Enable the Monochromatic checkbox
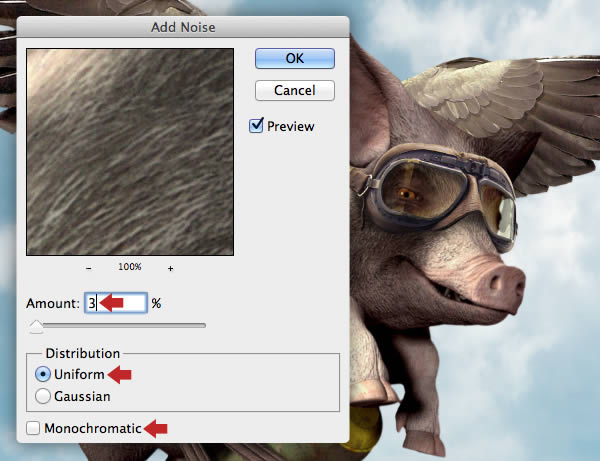600x461 pixels. 33,428
